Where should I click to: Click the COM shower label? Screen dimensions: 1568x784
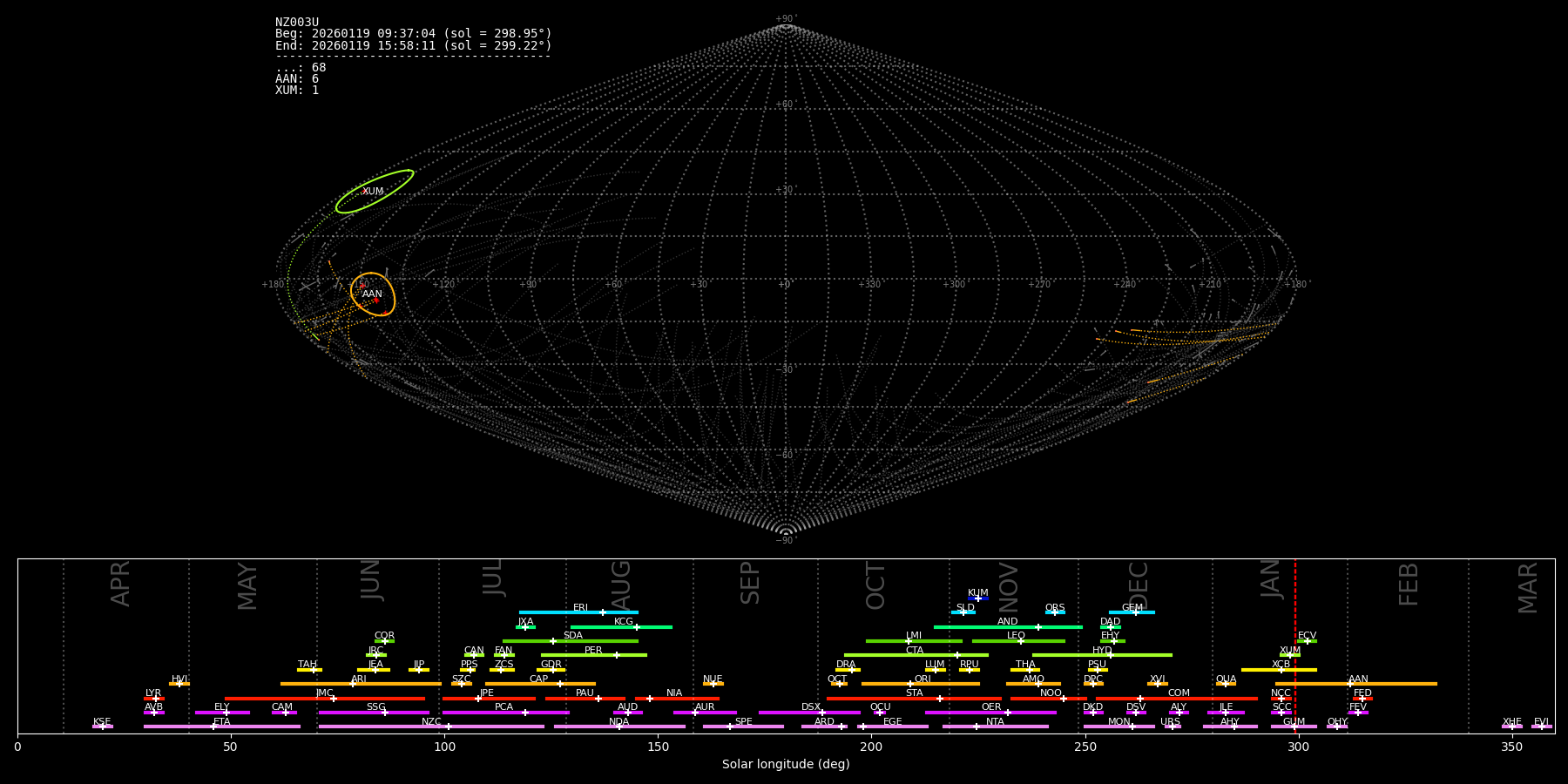point(1179,693)
